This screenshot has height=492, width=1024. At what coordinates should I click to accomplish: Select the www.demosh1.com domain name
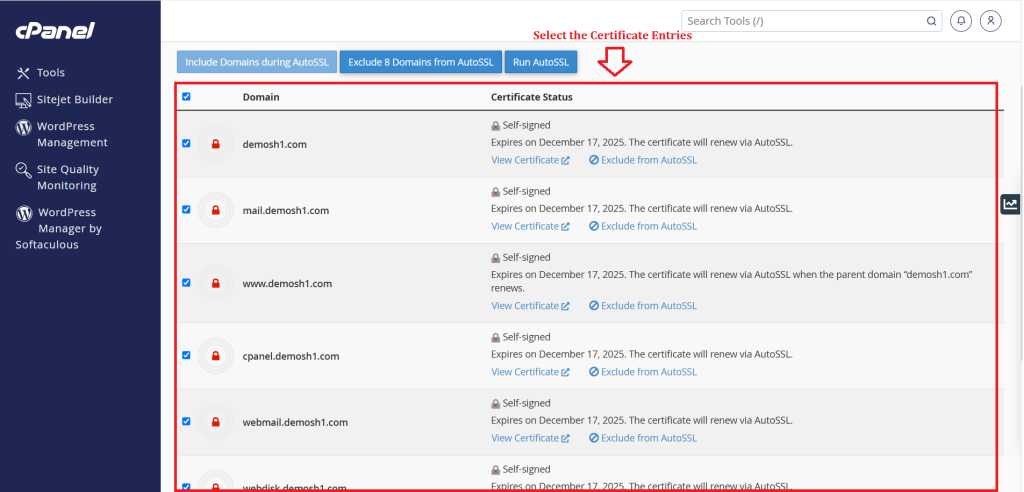click(287, 284)
